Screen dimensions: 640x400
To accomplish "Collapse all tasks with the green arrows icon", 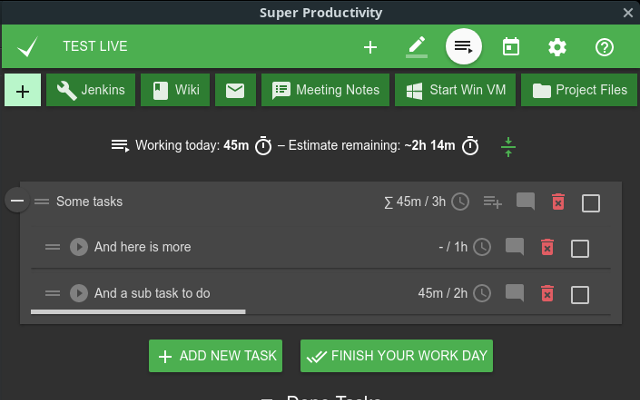I will [x=508, y=146].
